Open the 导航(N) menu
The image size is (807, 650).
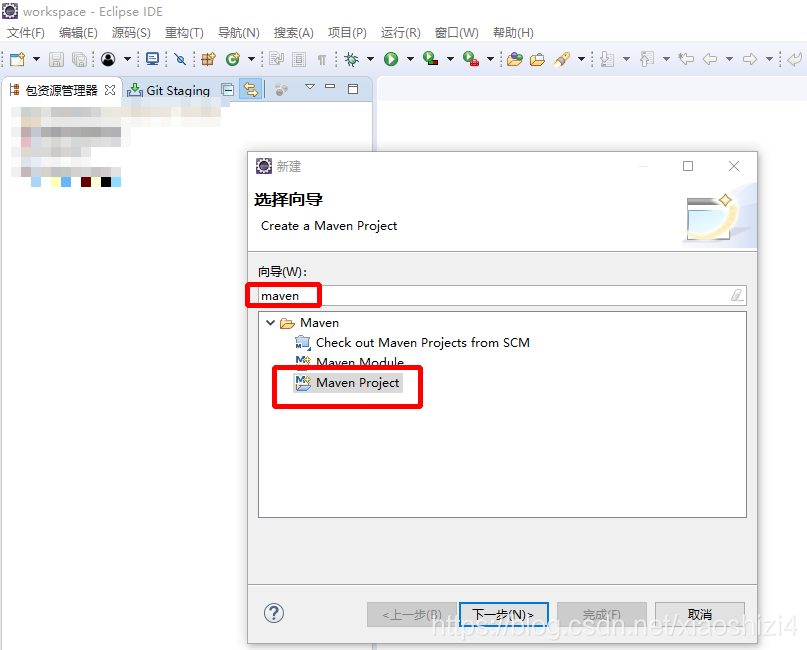238,33
